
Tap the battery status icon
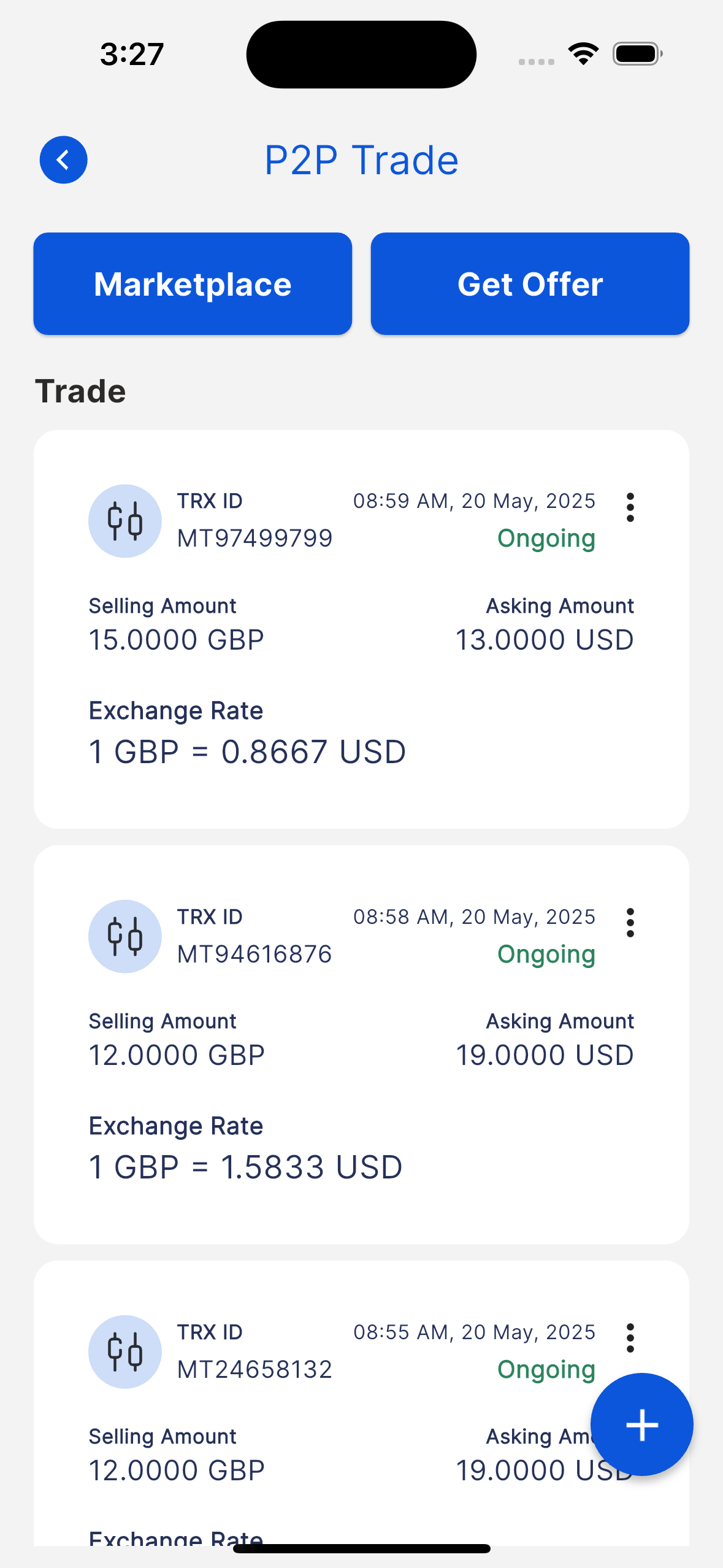(637, 54)
